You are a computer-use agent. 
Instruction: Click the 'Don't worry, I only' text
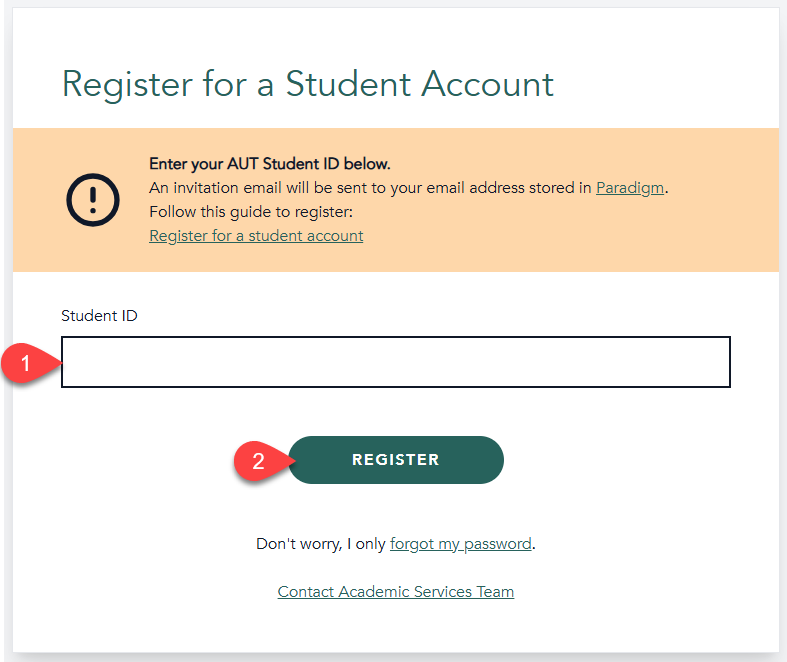point(320,544)
